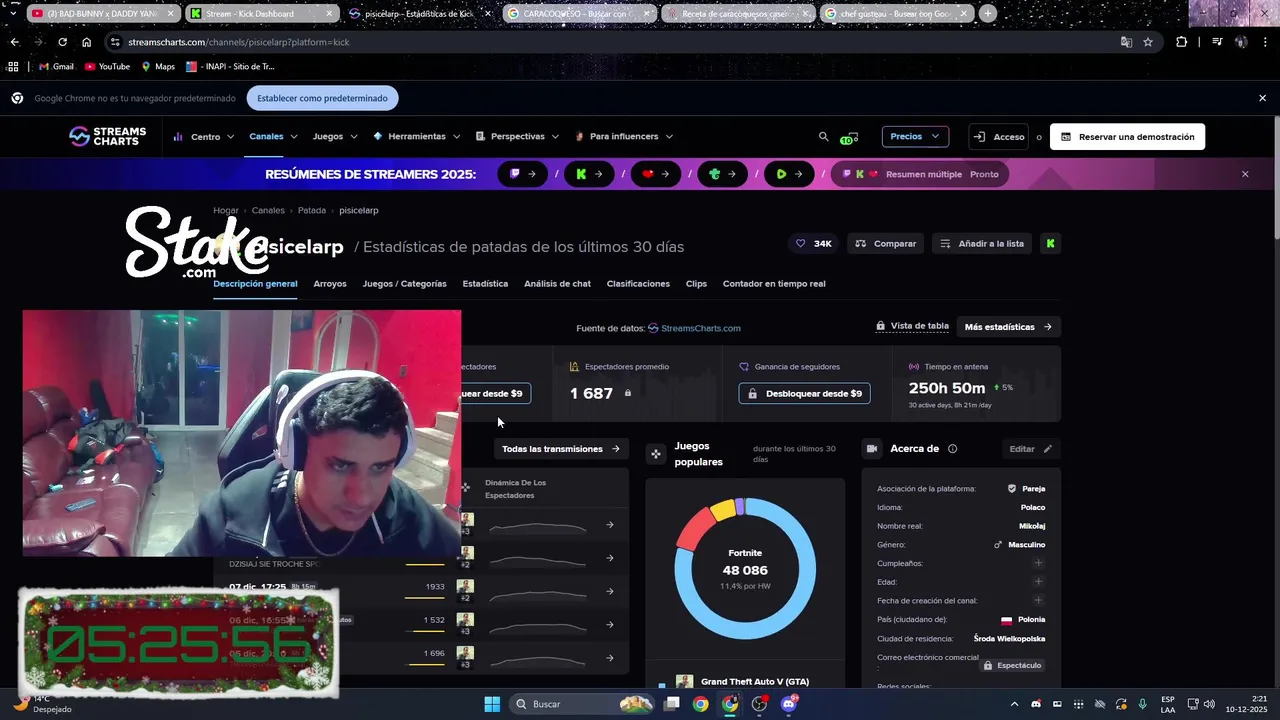1280x720 pixels.
Task: Open Chrome extensions puzzle icon
Action: click(x=1182, y=42)
